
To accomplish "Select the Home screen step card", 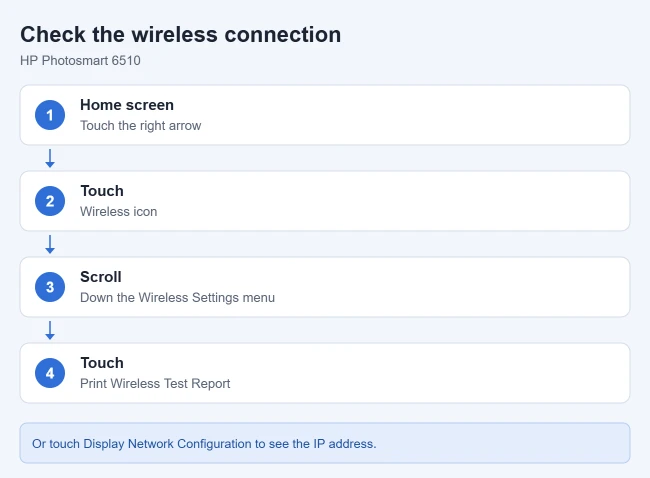I will [325, 115].
